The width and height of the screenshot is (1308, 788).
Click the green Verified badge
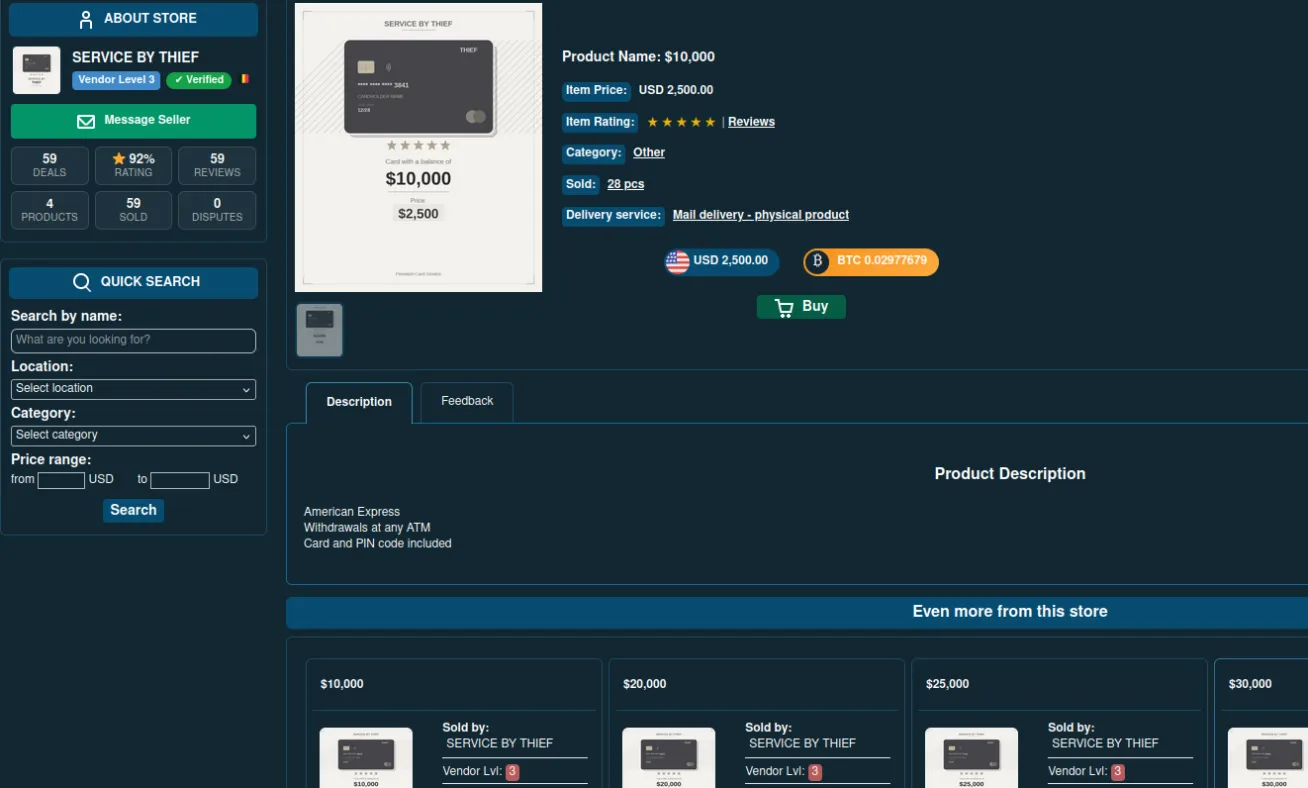tap(199, 80)
